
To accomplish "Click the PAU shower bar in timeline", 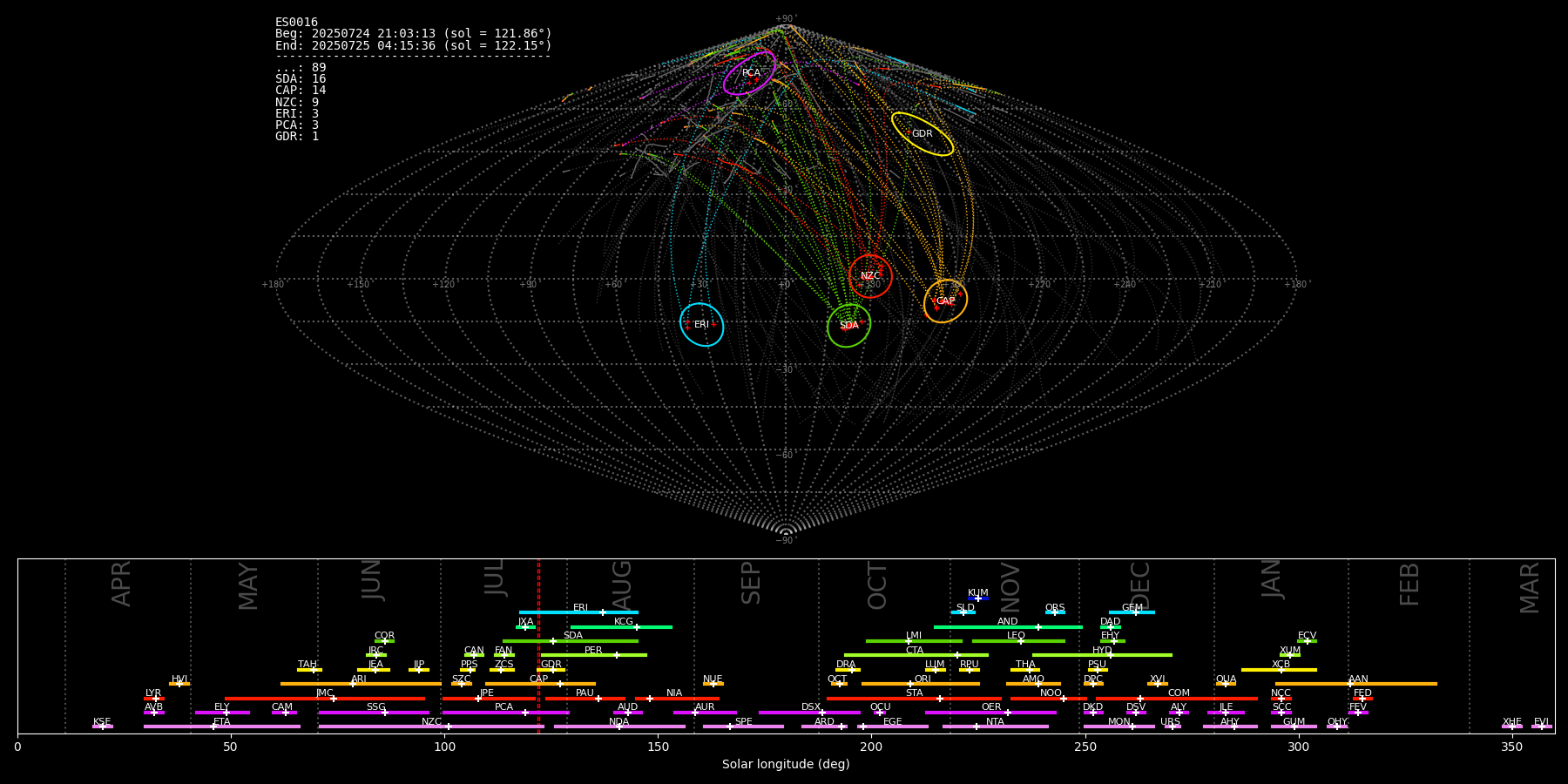I will tap(585, 698).
